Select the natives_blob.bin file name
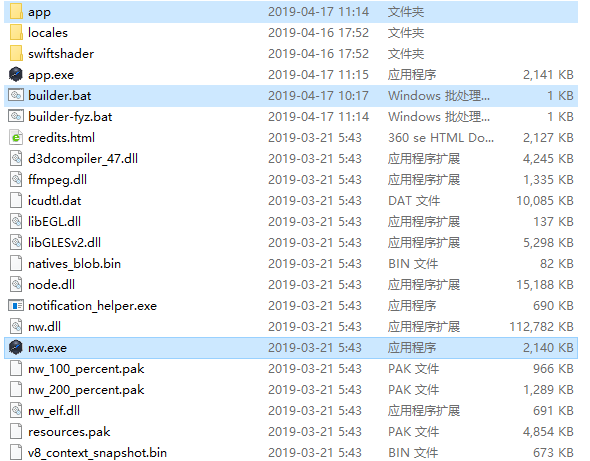Screen dimensions: 590x461 [74, 264]
